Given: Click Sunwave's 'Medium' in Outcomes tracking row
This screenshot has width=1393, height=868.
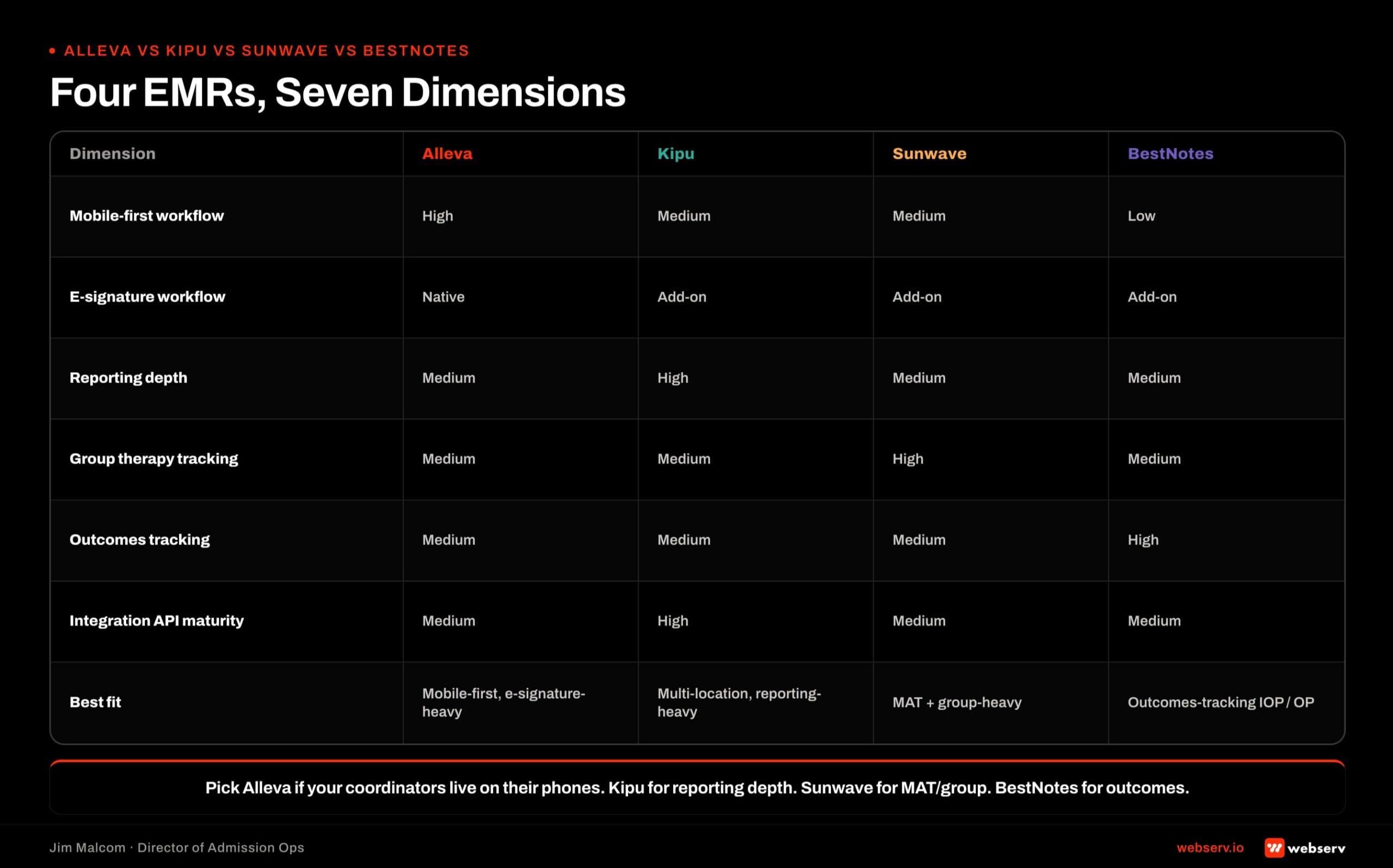Looking at the screenshot, I should click(919, 540).
